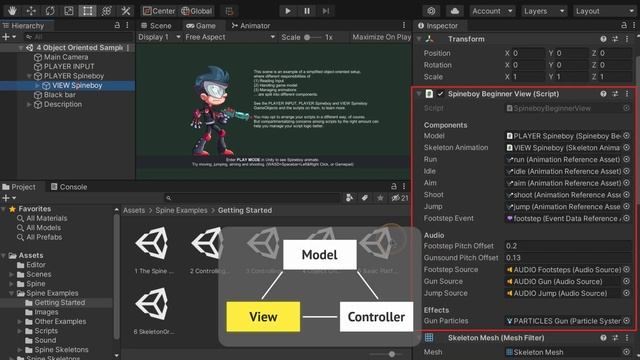Select Main Camera in Hierarchy
Viewport: 640px width, 360px height.
pyautogui.click(x=66, y=57)
